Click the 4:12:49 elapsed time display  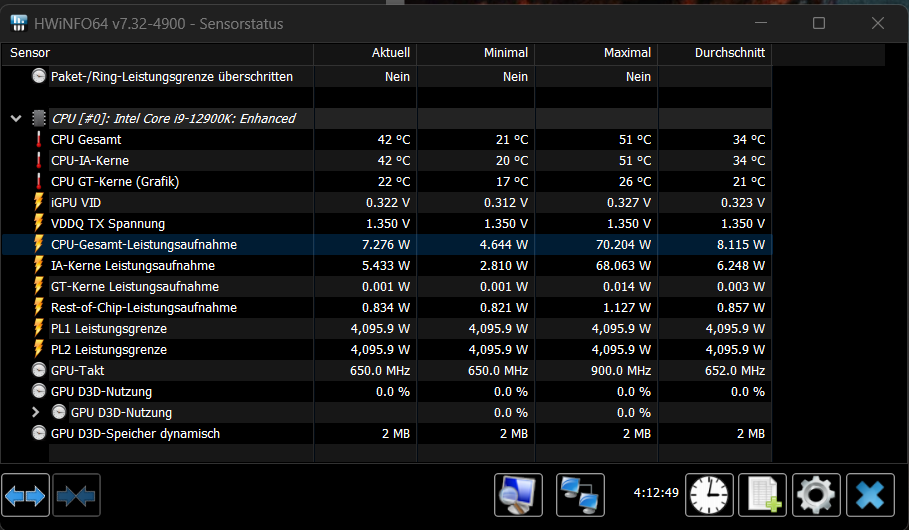656,493
